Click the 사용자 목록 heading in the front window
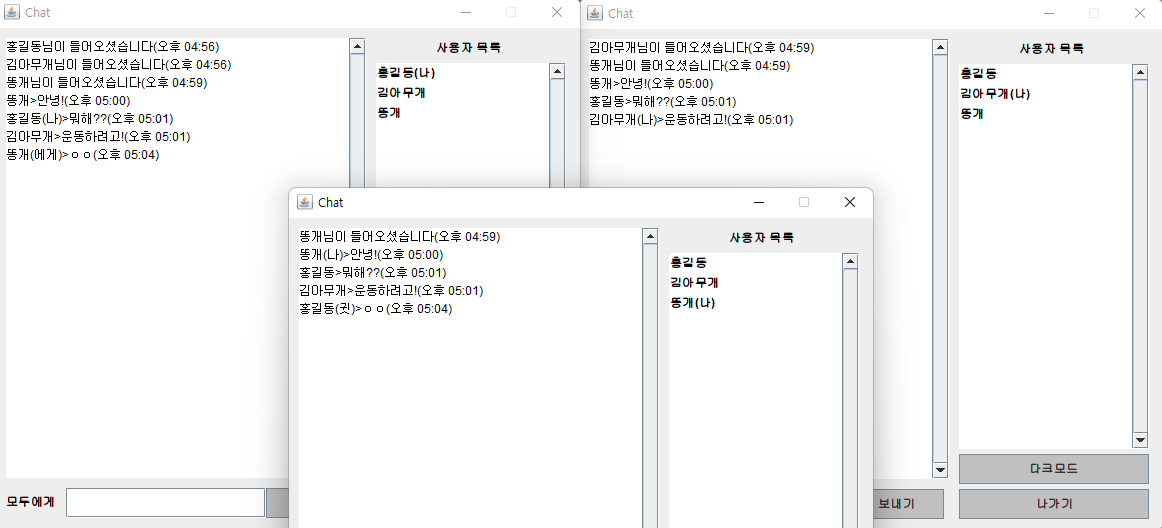This screenshot has width=1162, height=528. point(762,238)
